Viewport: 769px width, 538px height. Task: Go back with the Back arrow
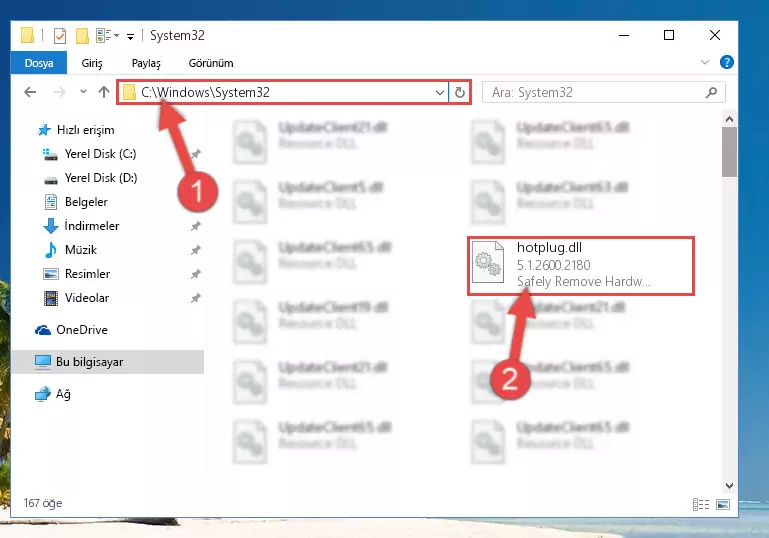click(x=30, y=92)
